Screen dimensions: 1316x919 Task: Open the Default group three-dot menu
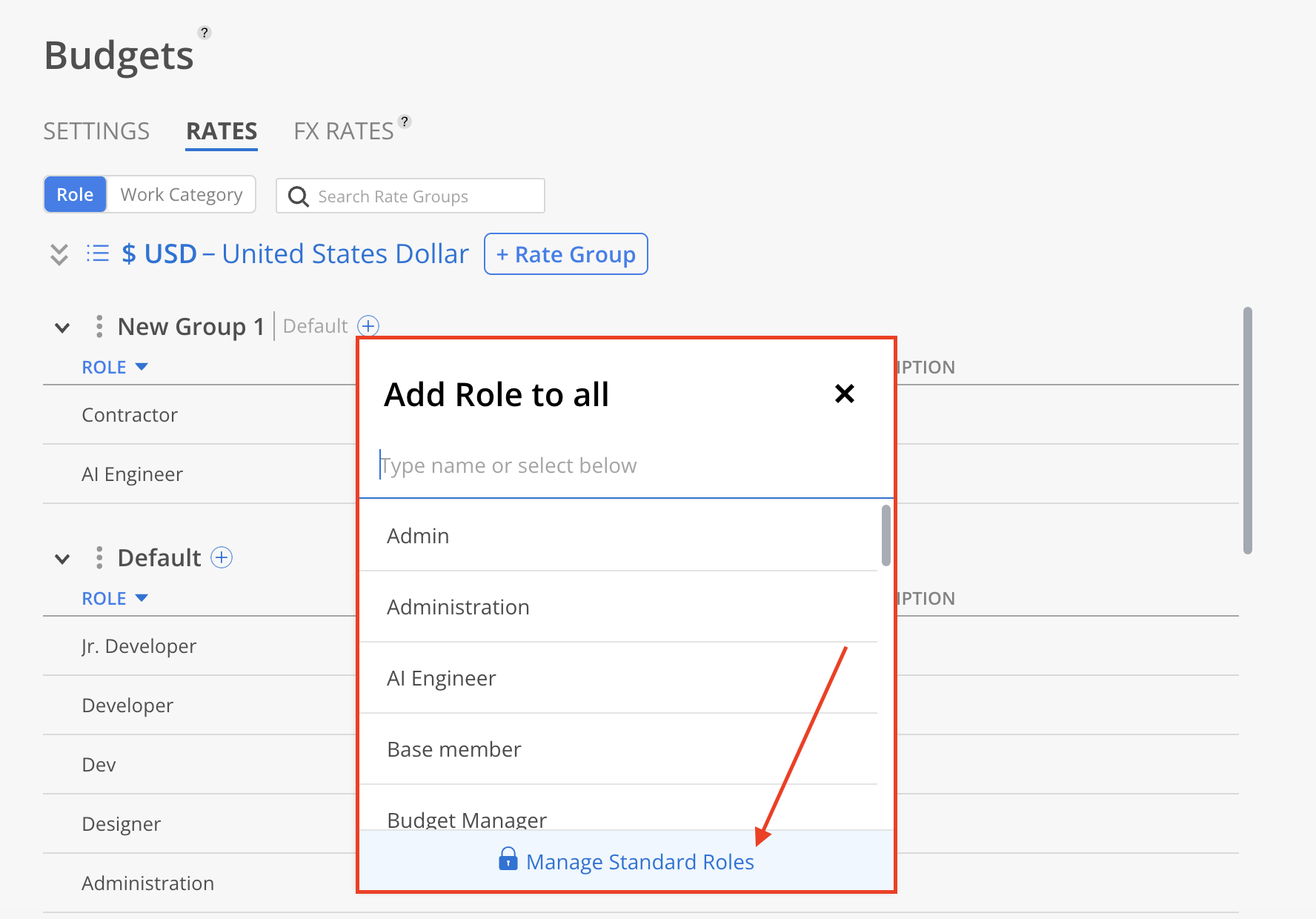click(99, 557)
